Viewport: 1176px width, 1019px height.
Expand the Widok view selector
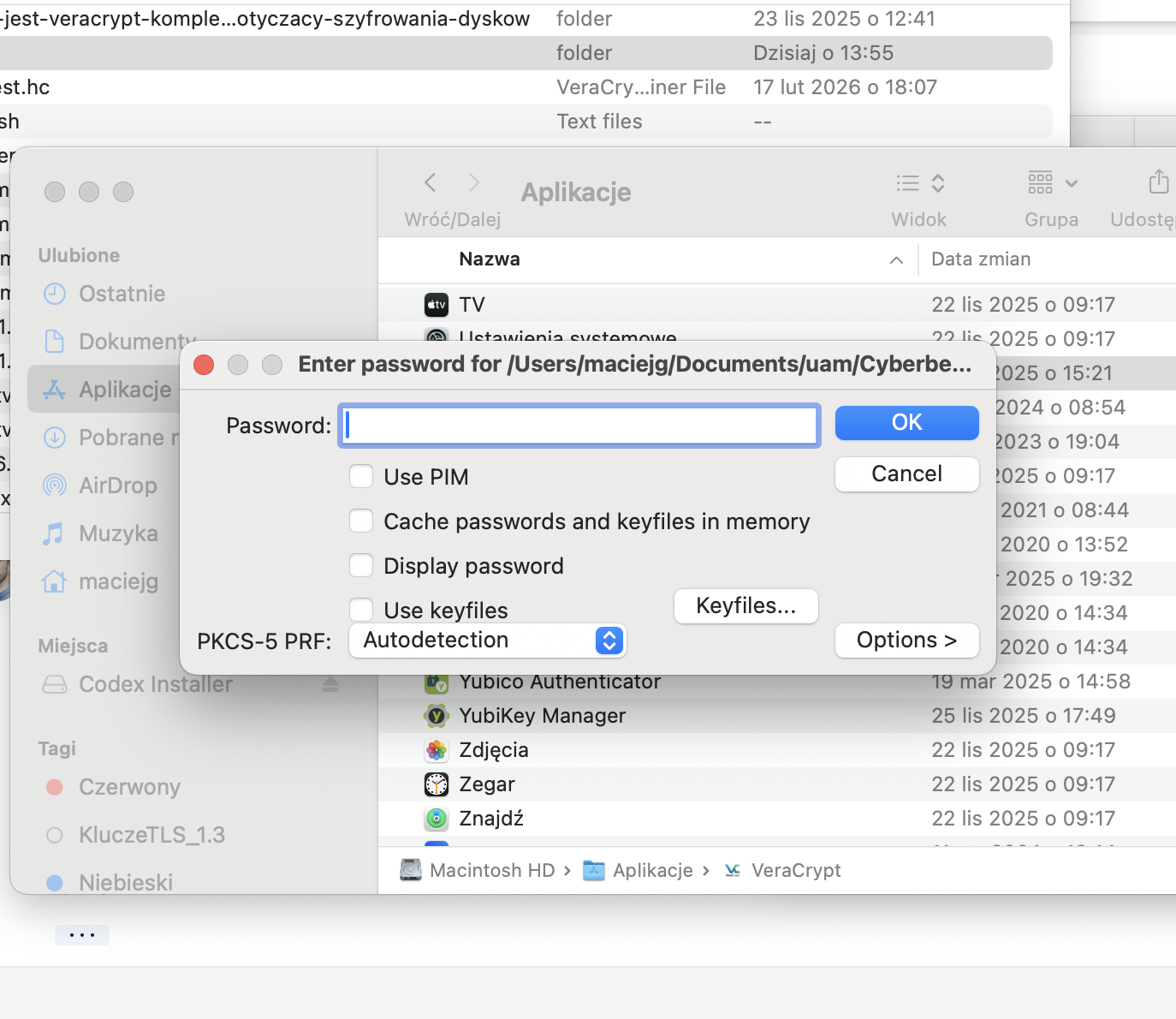pos(920,183)
